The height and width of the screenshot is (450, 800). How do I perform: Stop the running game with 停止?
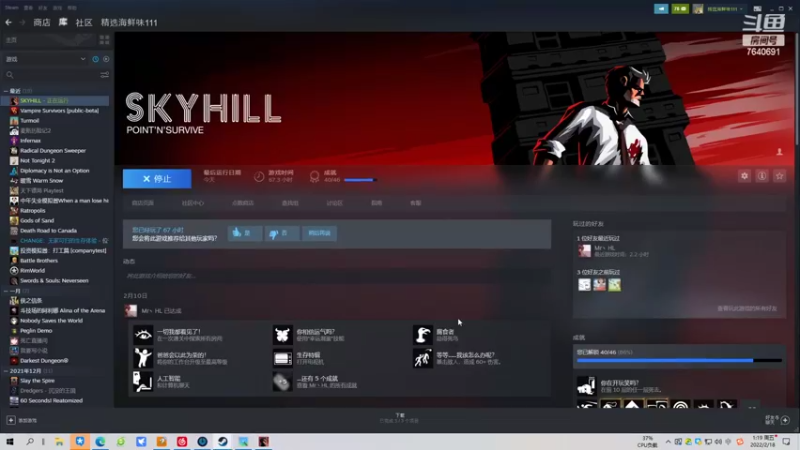tap(157, 179)
